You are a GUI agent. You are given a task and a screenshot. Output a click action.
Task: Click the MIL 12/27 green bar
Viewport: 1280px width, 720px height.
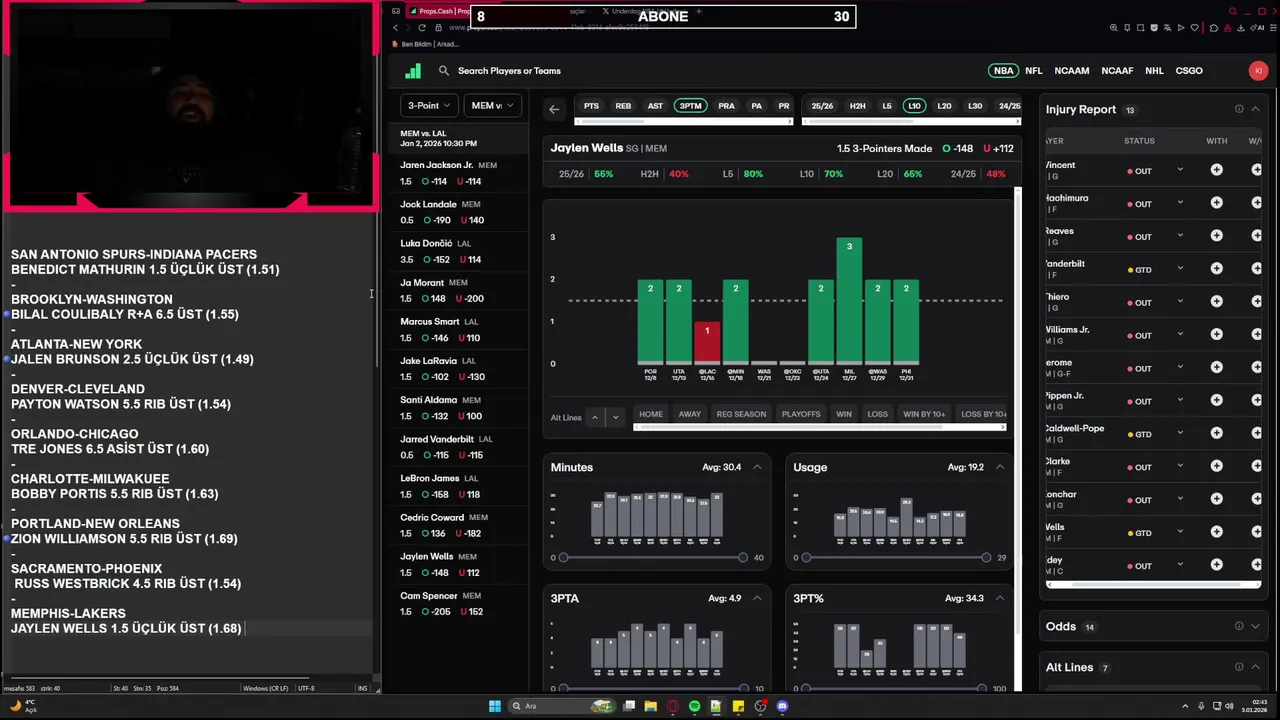(x=849, y=300)
